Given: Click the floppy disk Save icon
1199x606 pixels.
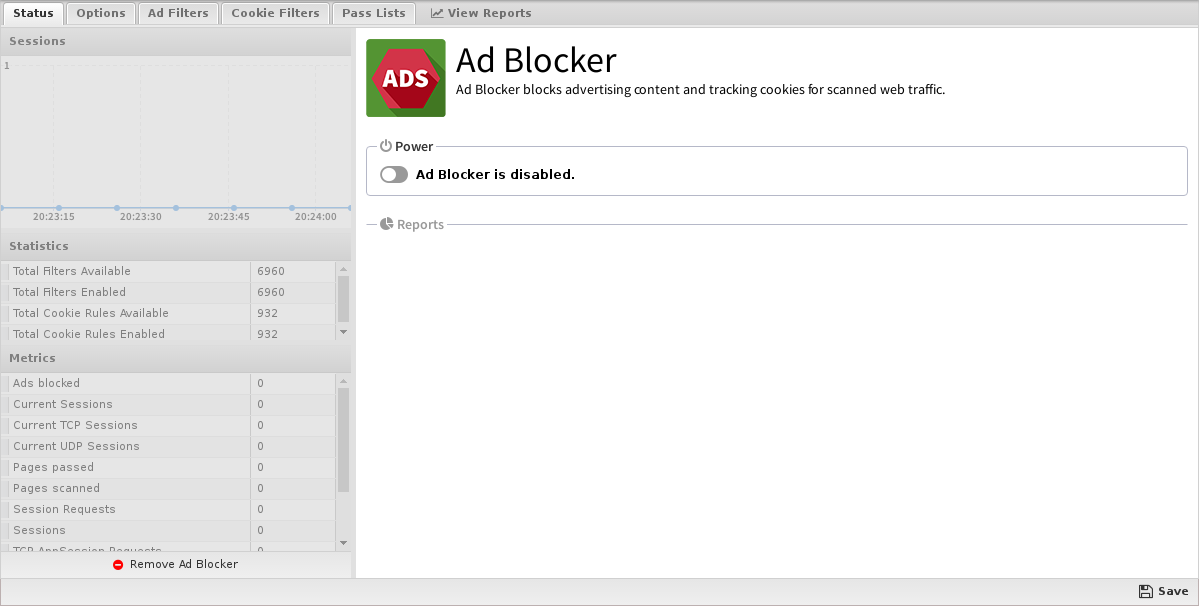Looking at the screenshot, I should tap(1145, 591).
